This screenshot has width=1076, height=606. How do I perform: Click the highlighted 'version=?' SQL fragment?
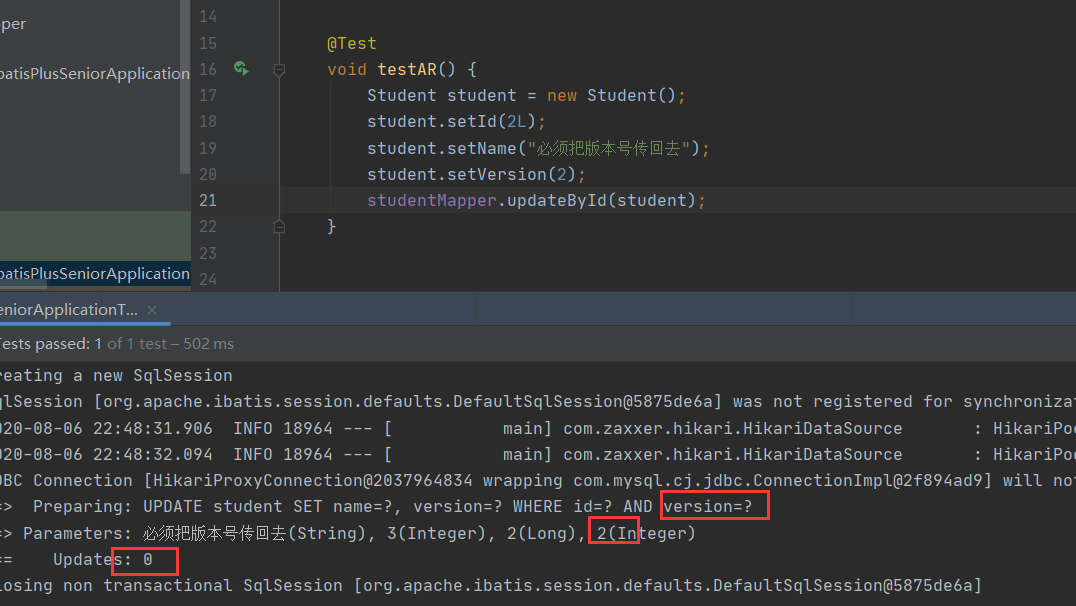[x=713, y=505]
